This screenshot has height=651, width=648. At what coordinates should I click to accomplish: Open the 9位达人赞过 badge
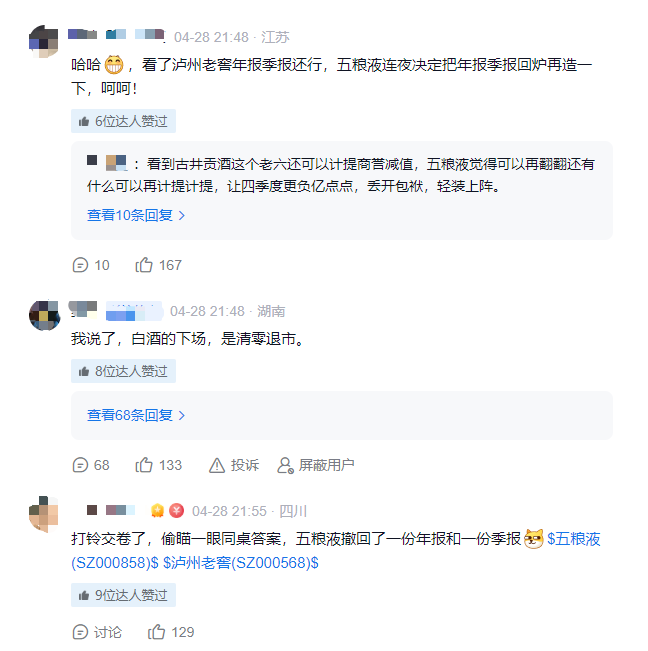tap(123, 595)
